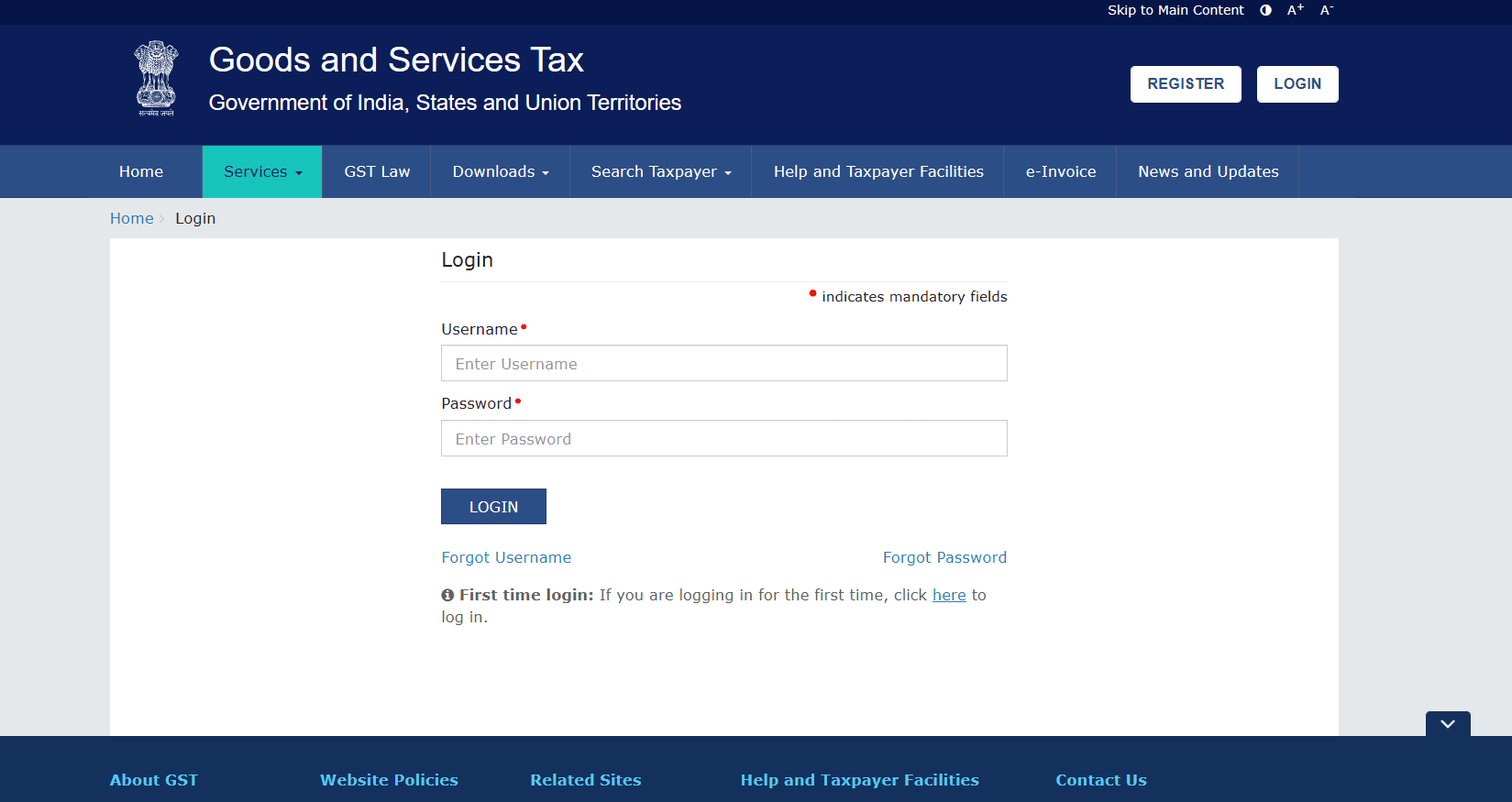
Task: Open Help and Taxpayer Facilities in the navigation bar
Action: 878,171
